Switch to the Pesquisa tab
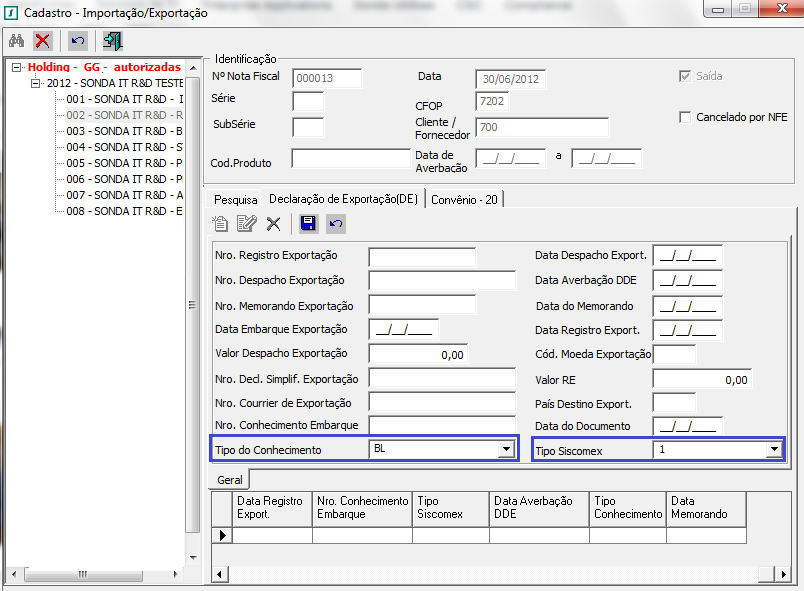The width and height of the screenshot is (804, 591). 236,200
